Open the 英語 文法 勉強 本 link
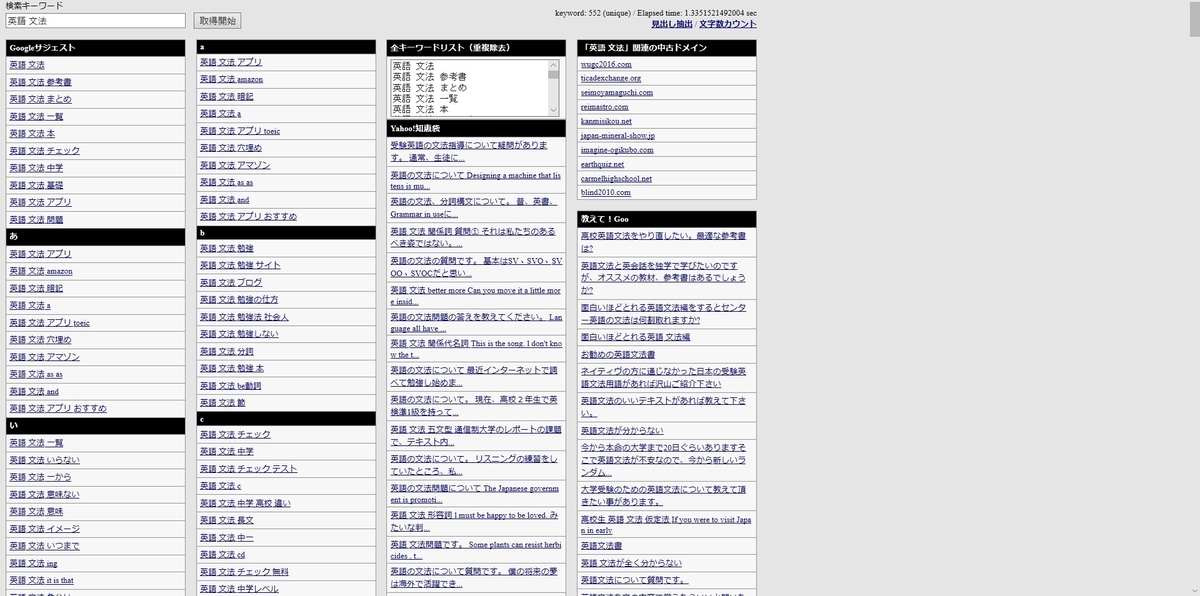Image resolution: width=1200 pixels, height=596 pixels. click(x=232, y=369)
